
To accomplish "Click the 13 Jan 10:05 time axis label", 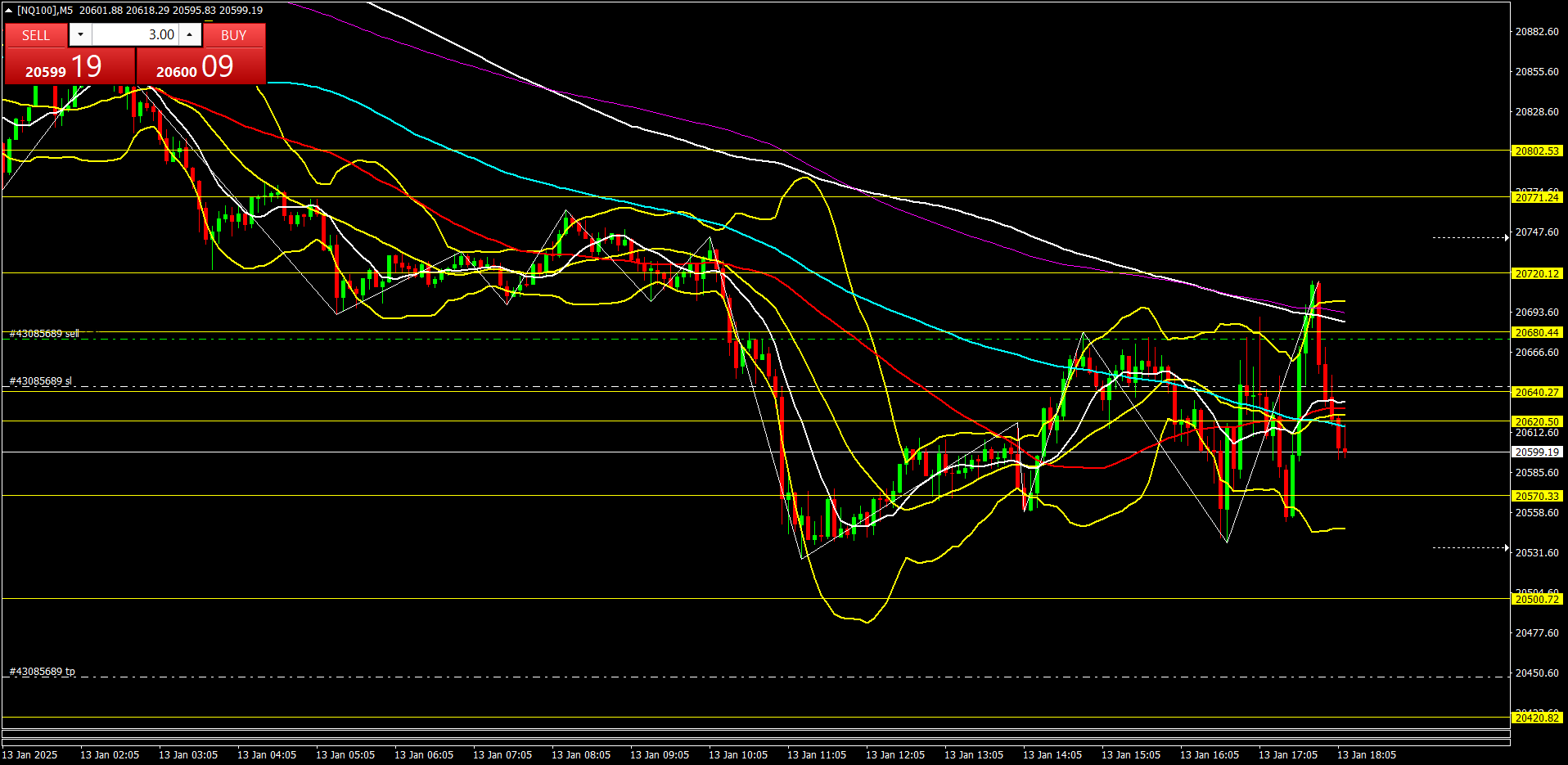I will [x=737, y=755].
